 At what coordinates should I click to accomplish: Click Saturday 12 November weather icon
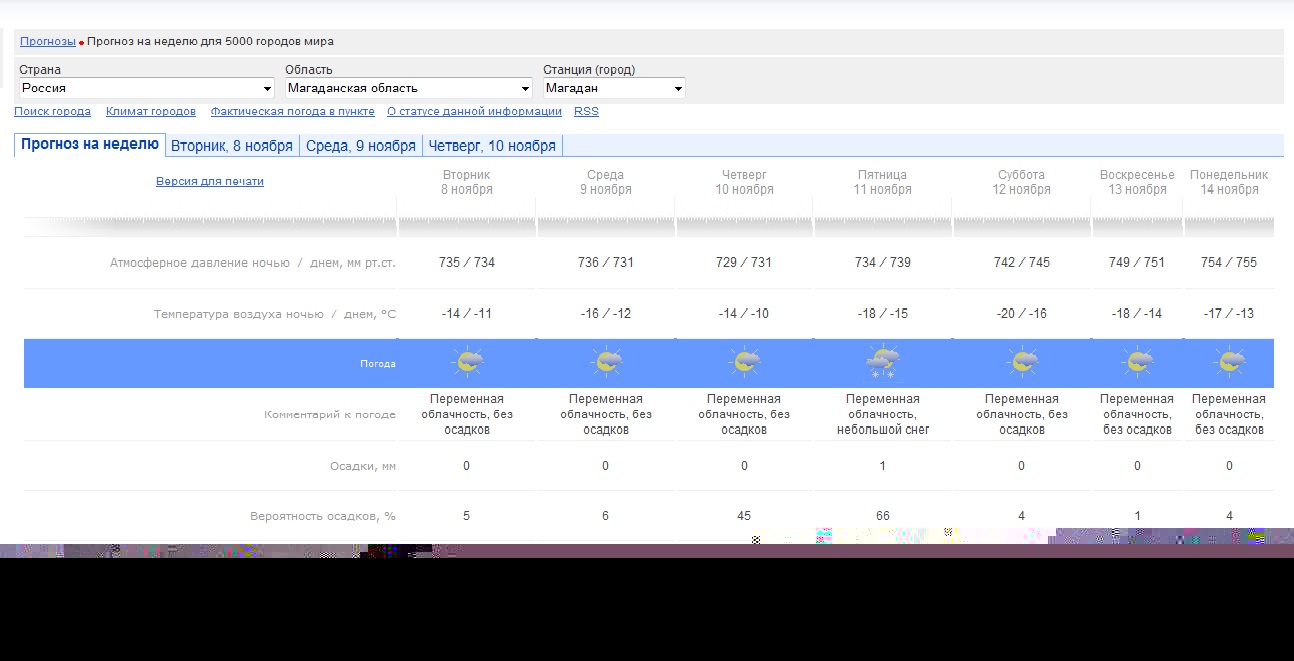pos(1021,362)
